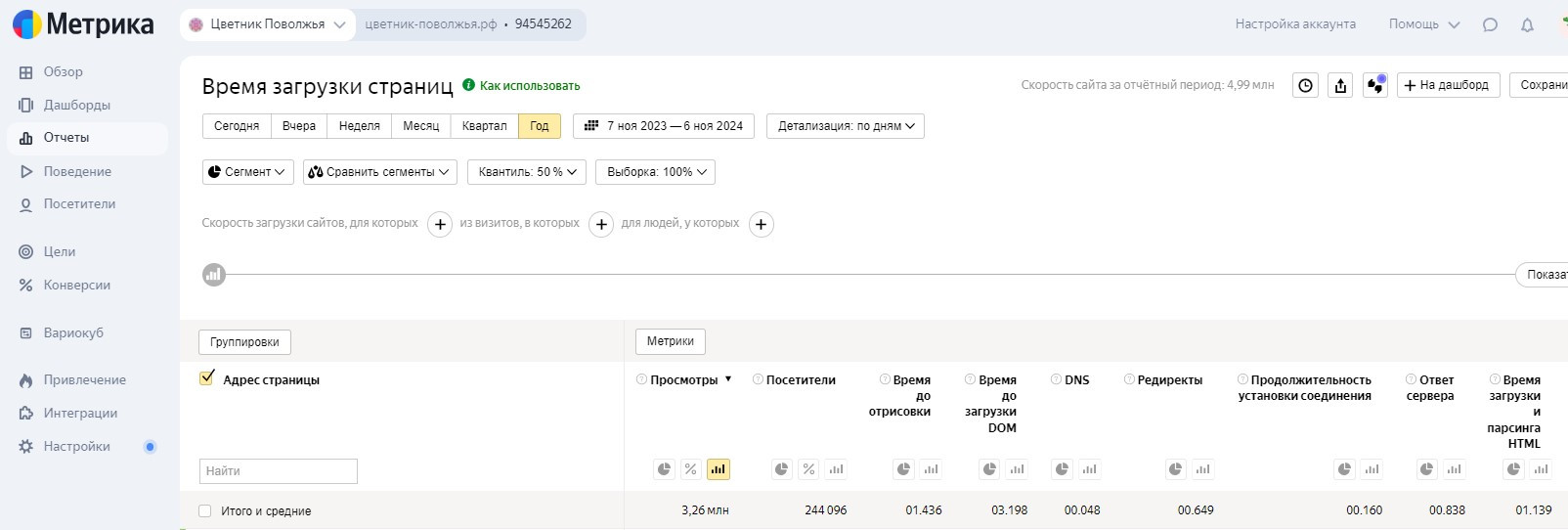1568x530 pixels.
Task: Toggle the Адрес страницы checkbox
Action: click(x=206, y=378)
